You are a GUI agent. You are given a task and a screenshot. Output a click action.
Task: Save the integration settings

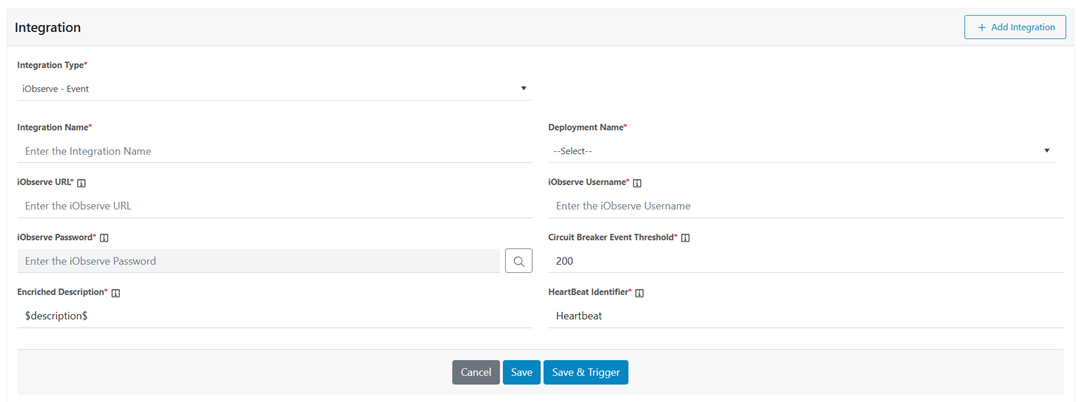click(x=521, y=373)
